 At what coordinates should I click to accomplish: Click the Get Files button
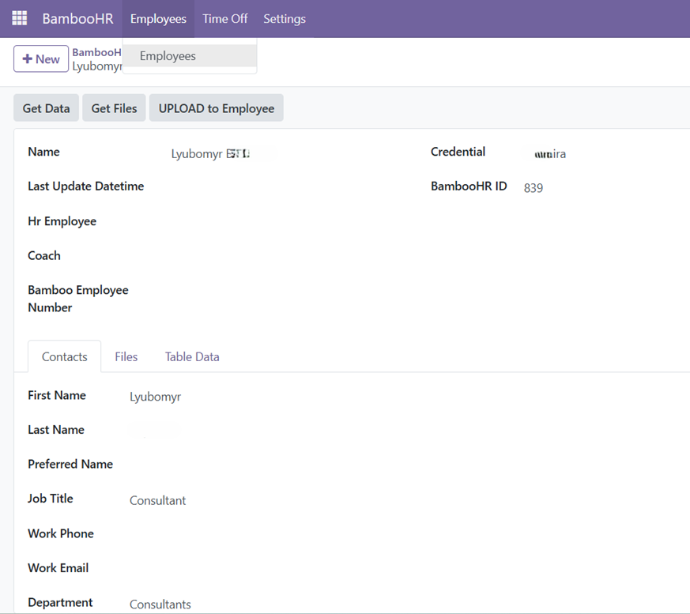click(x=114, y=108)
